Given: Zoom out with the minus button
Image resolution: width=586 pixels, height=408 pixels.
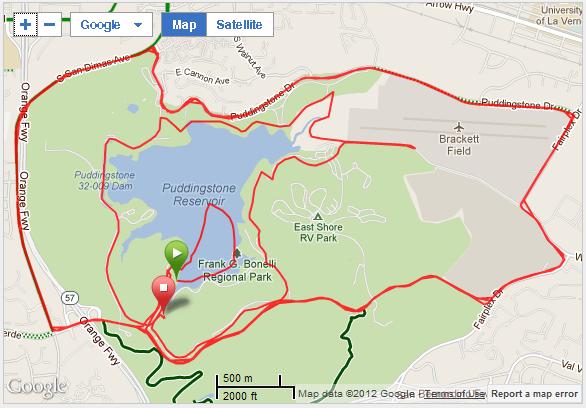Looking at the screenshot, I should [49, 25].
